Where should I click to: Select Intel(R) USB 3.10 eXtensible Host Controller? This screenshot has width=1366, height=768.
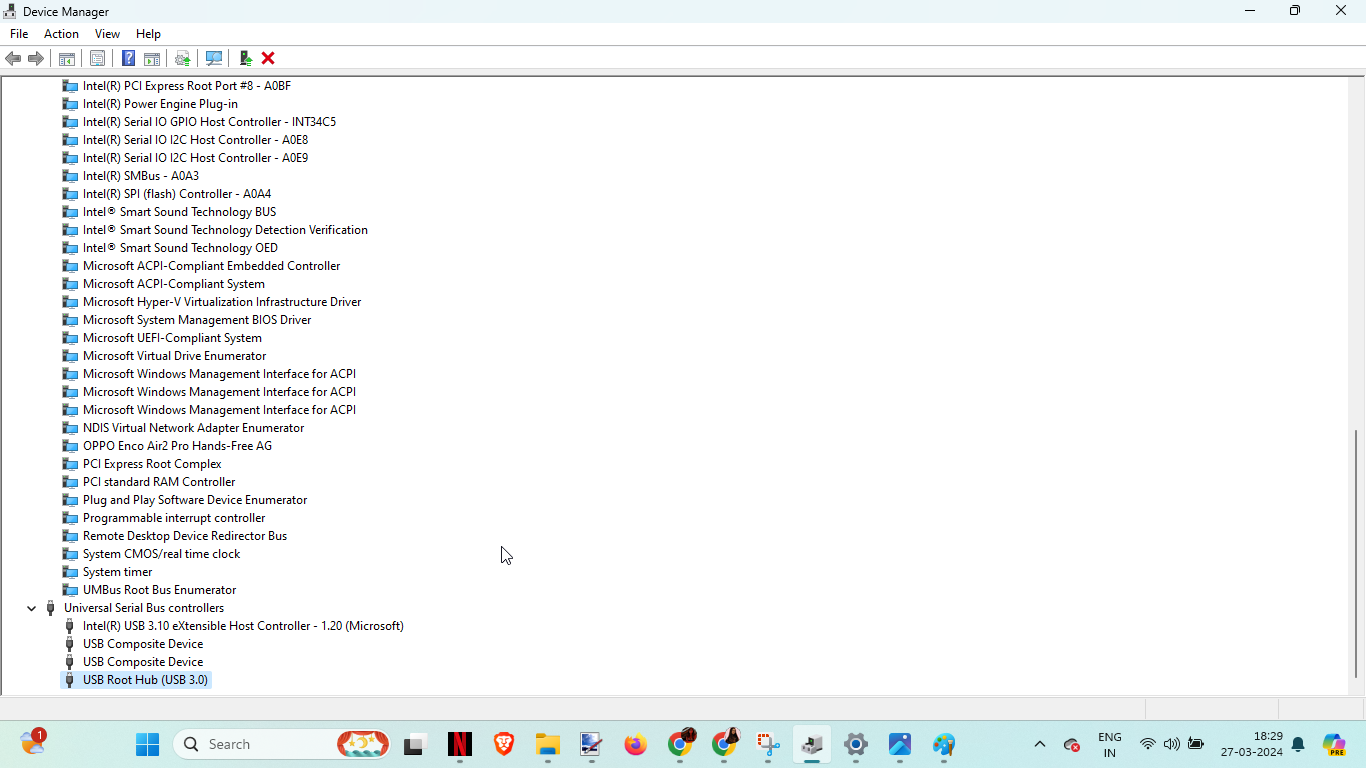pyautogui.click(x=243, y=626)
